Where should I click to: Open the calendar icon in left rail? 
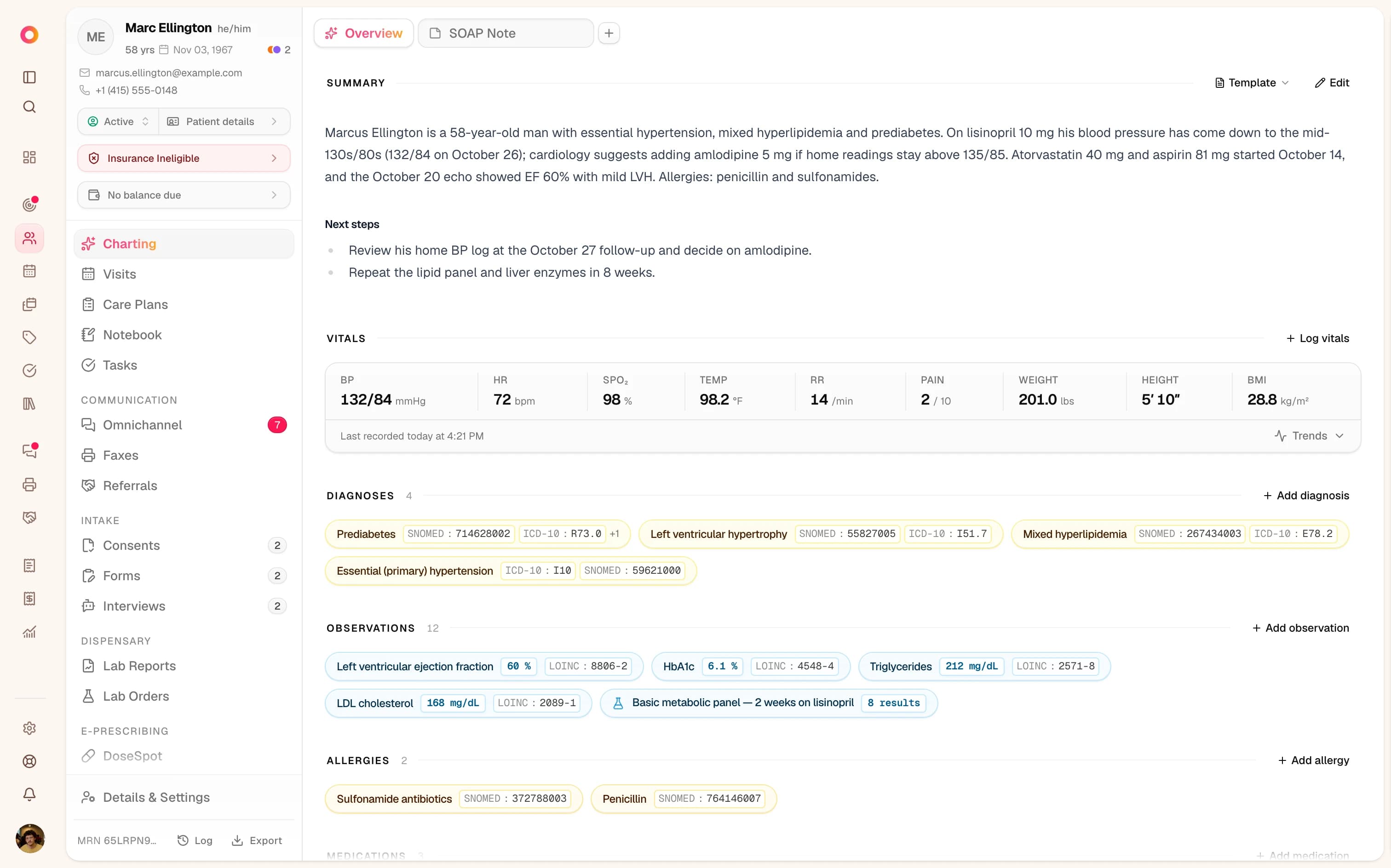click(29, 271)
